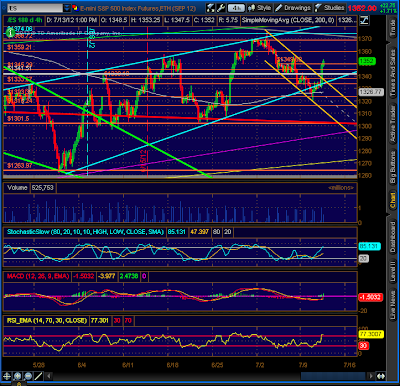The image size is (400, 386).
Task: Click the green info bubble on chart
Action: point(10,32)
